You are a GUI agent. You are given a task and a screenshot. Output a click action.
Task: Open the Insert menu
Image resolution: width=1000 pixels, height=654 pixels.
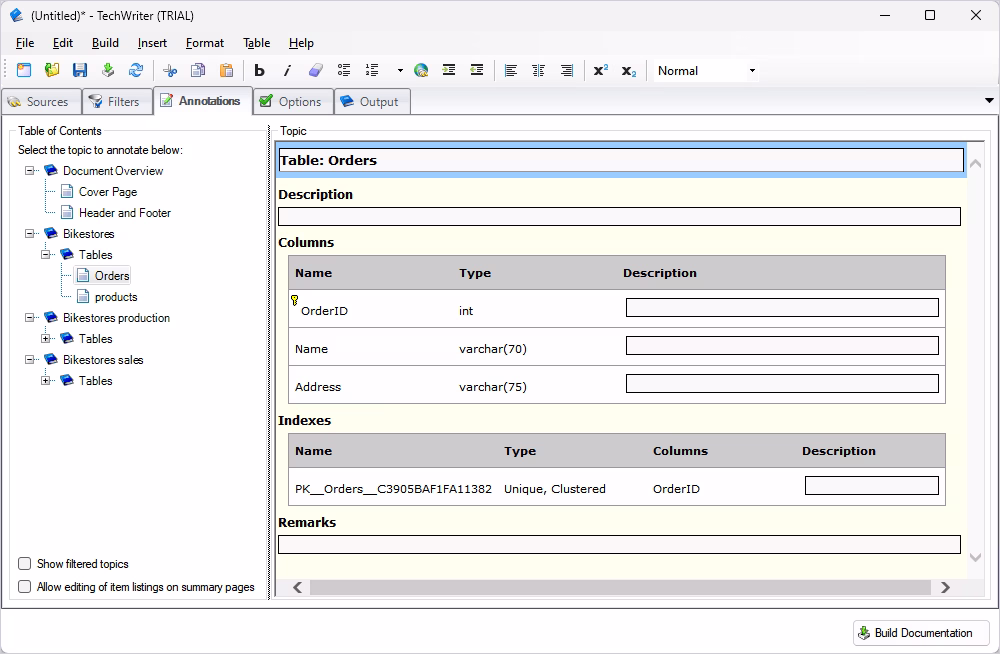click(152, 43)
